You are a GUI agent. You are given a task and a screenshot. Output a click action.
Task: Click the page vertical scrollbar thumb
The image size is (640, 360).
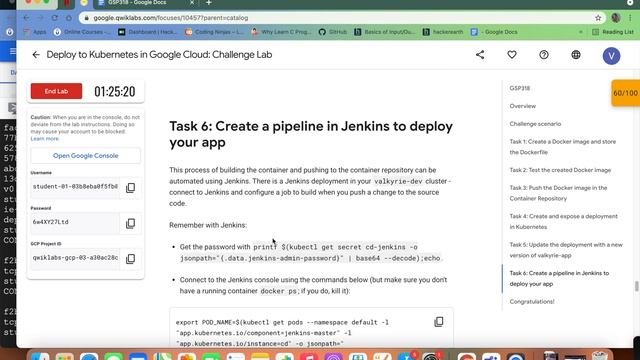[x=636, y=286]
